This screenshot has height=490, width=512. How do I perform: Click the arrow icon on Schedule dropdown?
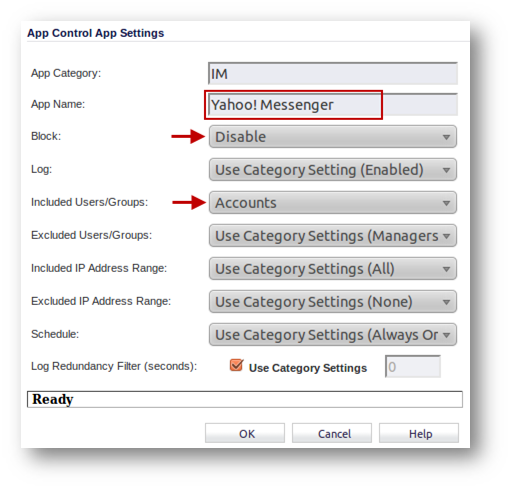446,335
